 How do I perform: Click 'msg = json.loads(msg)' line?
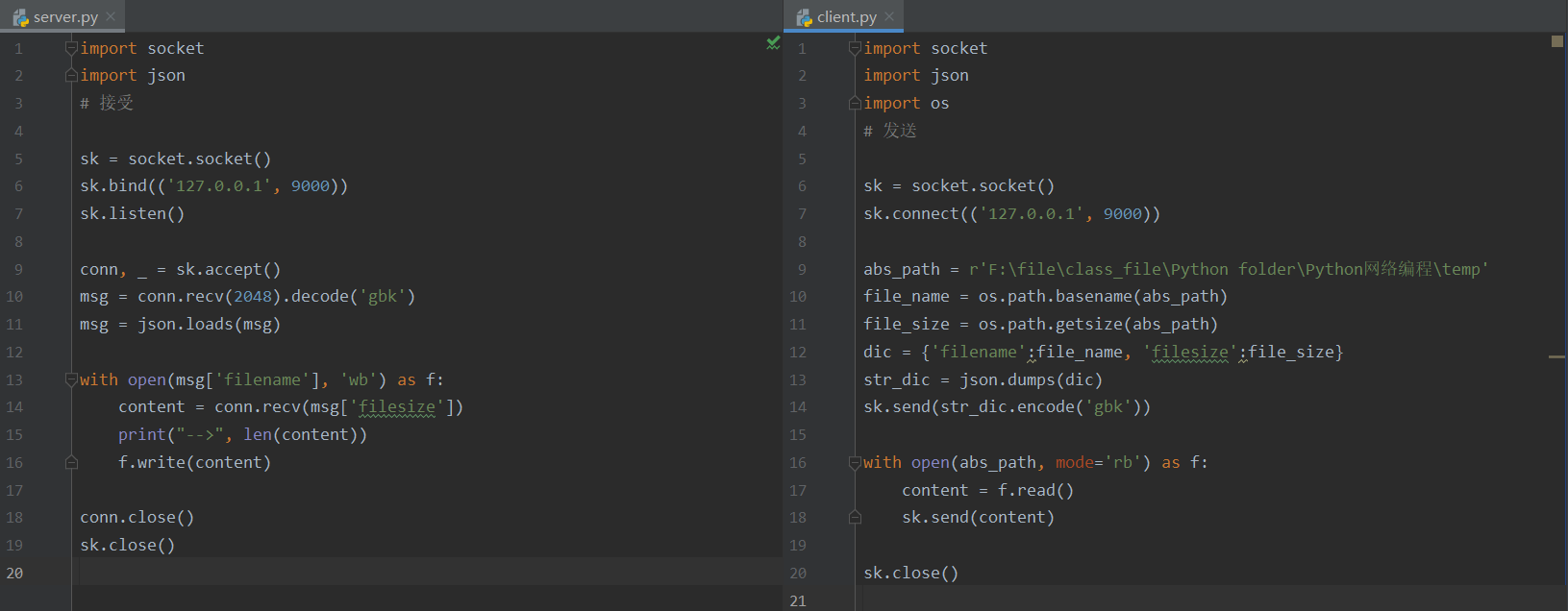[x=181, y=324]
